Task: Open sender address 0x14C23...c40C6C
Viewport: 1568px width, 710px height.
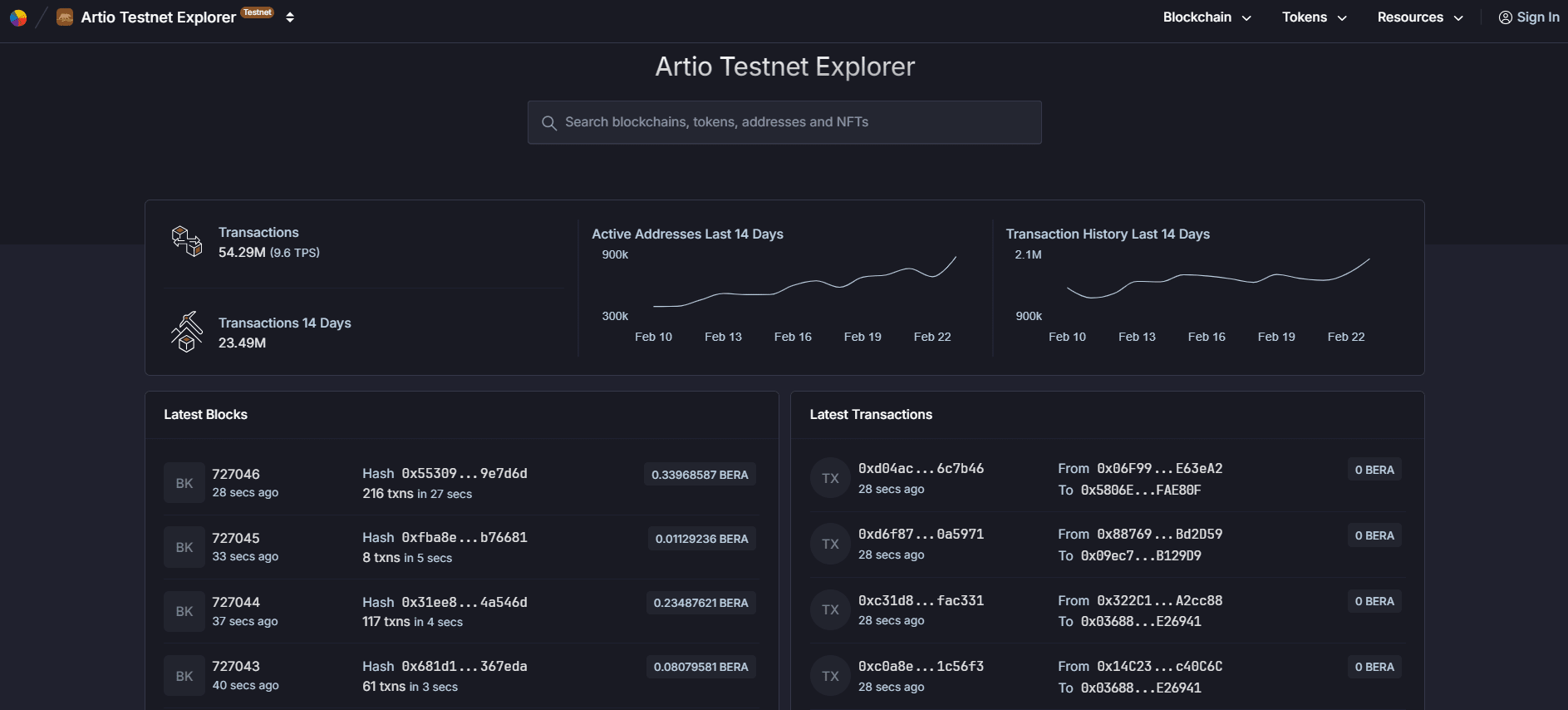Action: pos(1159,666)
